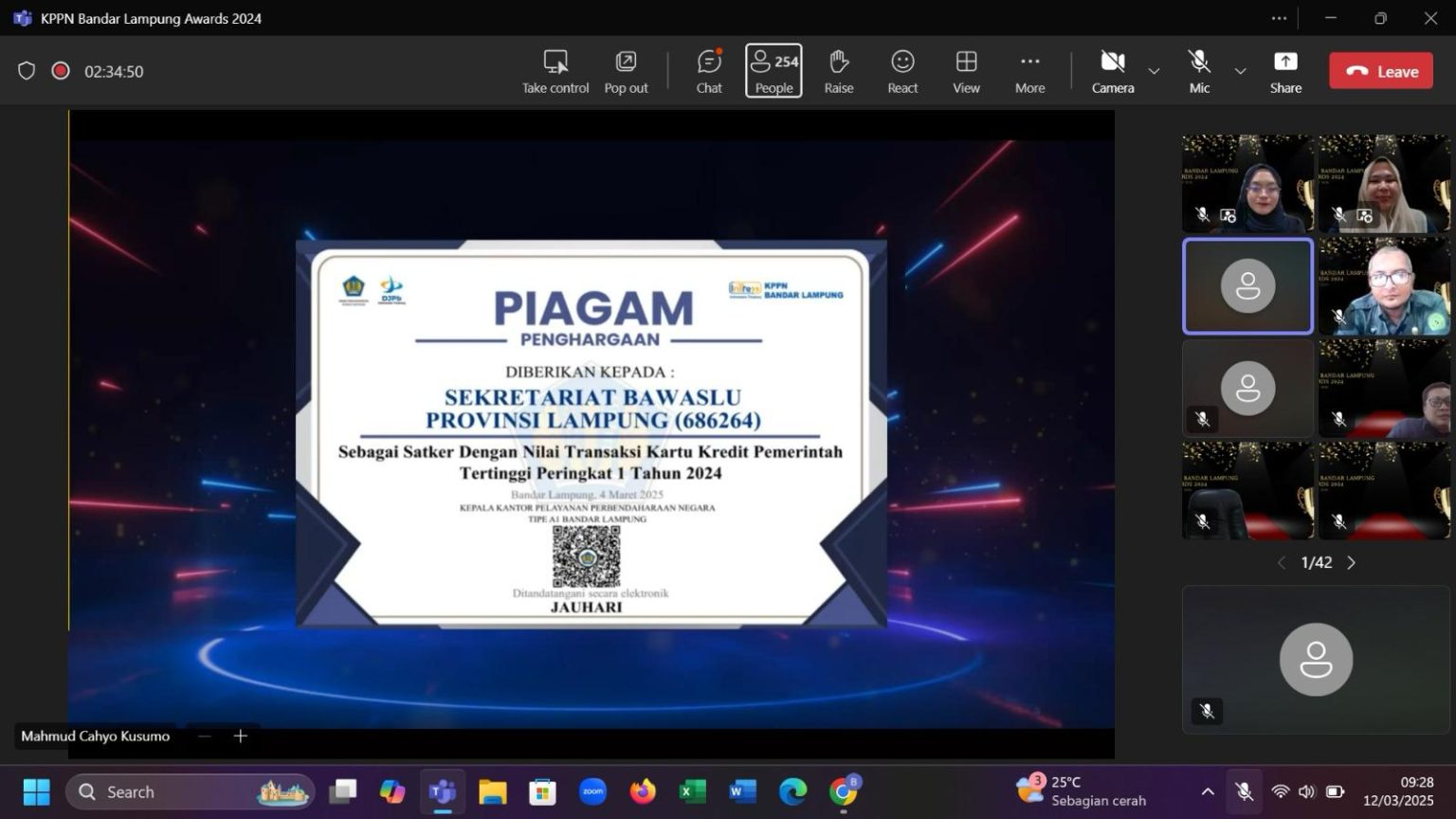The image size is (1456, 819).
Task: Open the React emoji menu
Action: point(902,71)
